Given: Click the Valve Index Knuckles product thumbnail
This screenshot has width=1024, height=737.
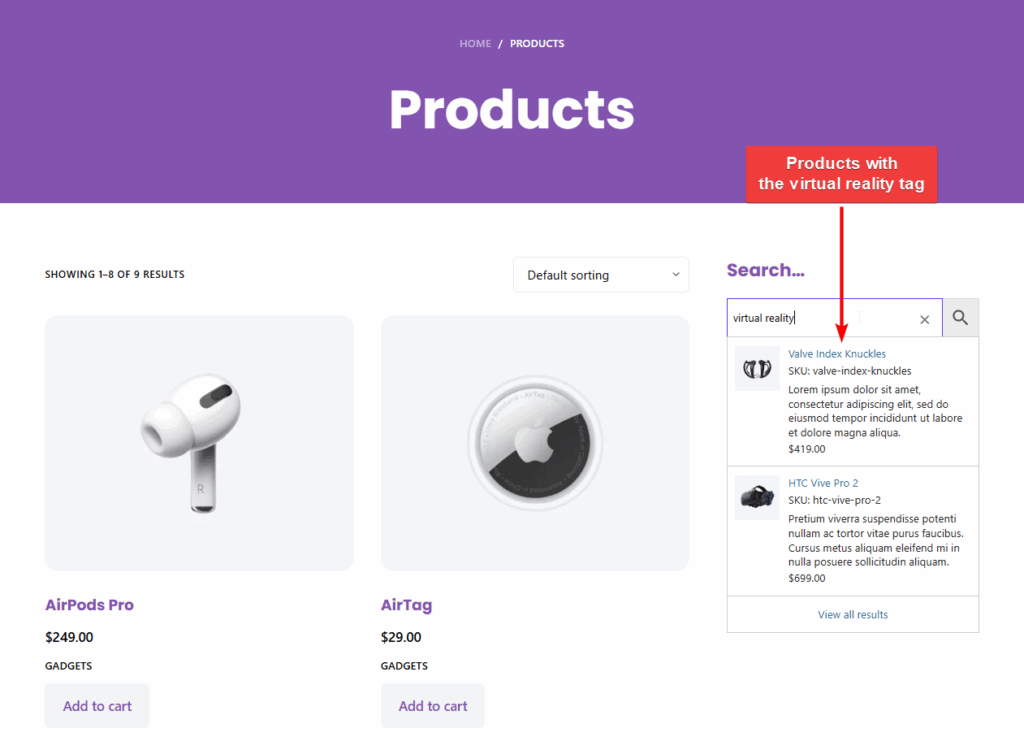Looking at the screenshot, I should [757, 368].
